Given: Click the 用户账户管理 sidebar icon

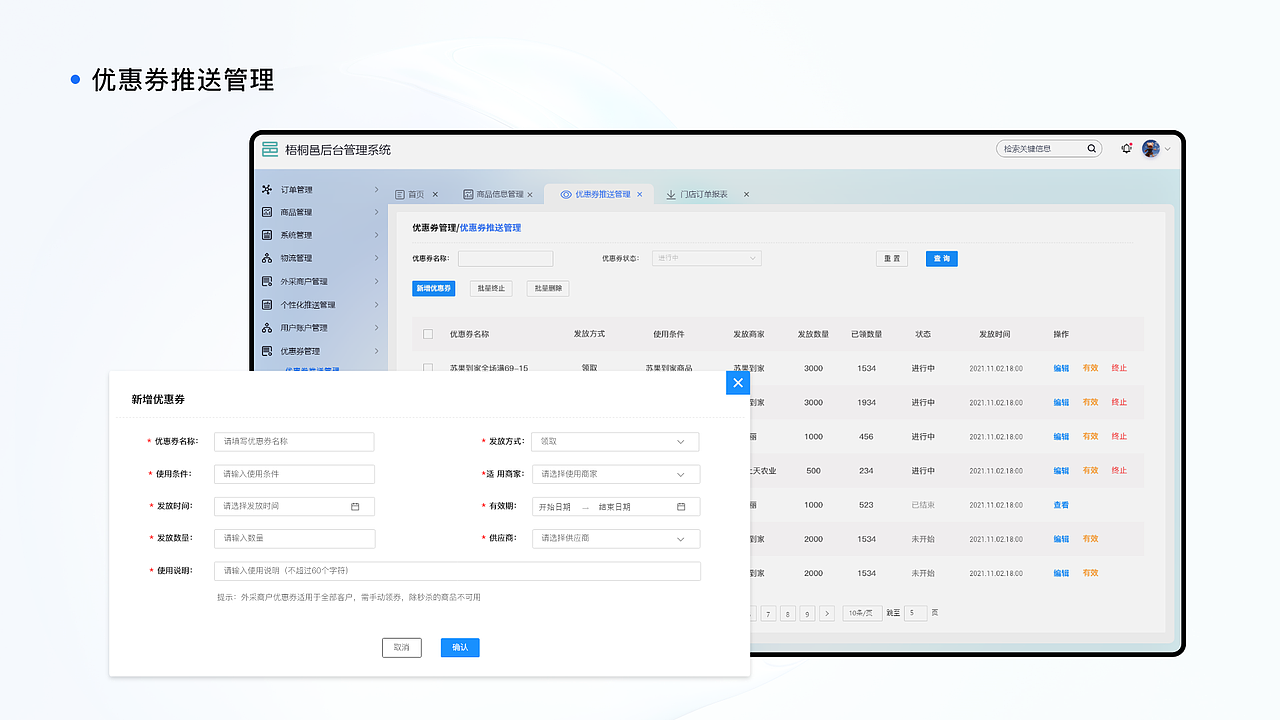Looking at the screenshot, I should point(267,328).
